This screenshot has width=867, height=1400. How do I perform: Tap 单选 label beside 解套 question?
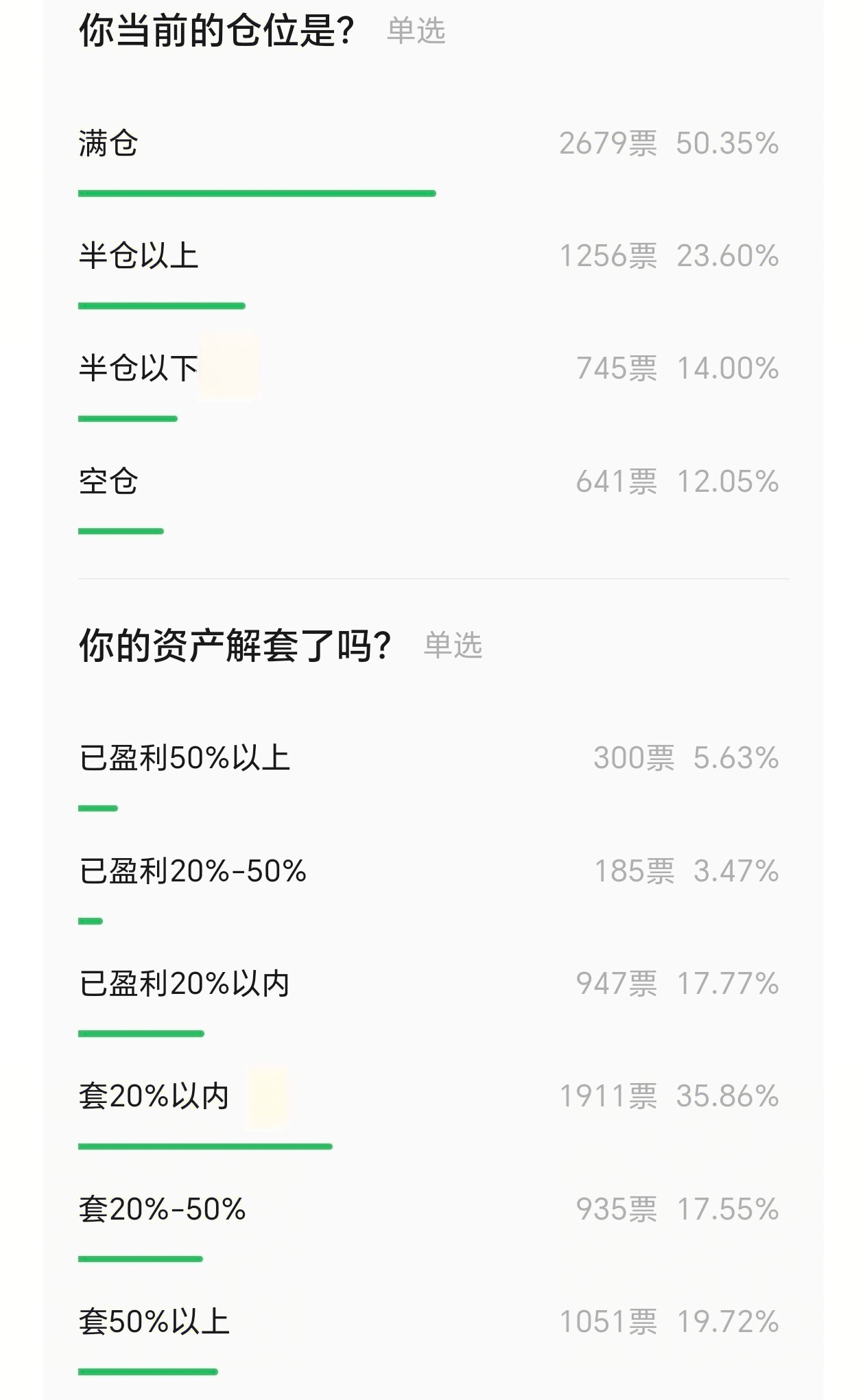tap(453, 645)
